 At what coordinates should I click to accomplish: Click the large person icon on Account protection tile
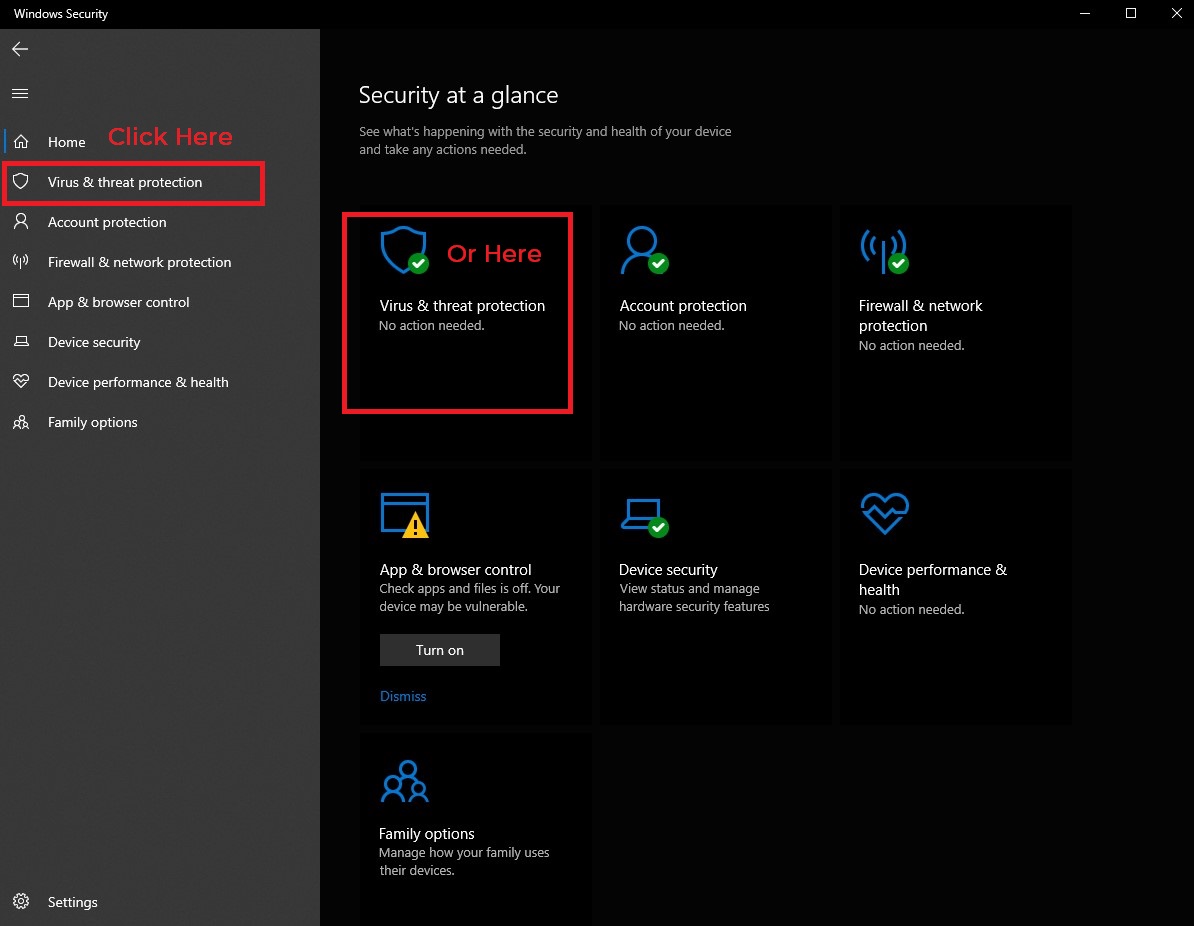pyautogui.click(x=644, y=250)
